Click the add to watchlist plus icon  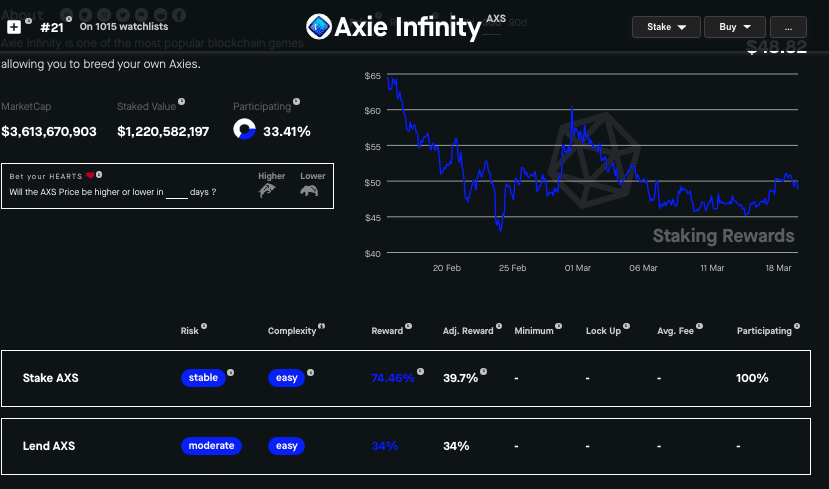coord(14,28)
